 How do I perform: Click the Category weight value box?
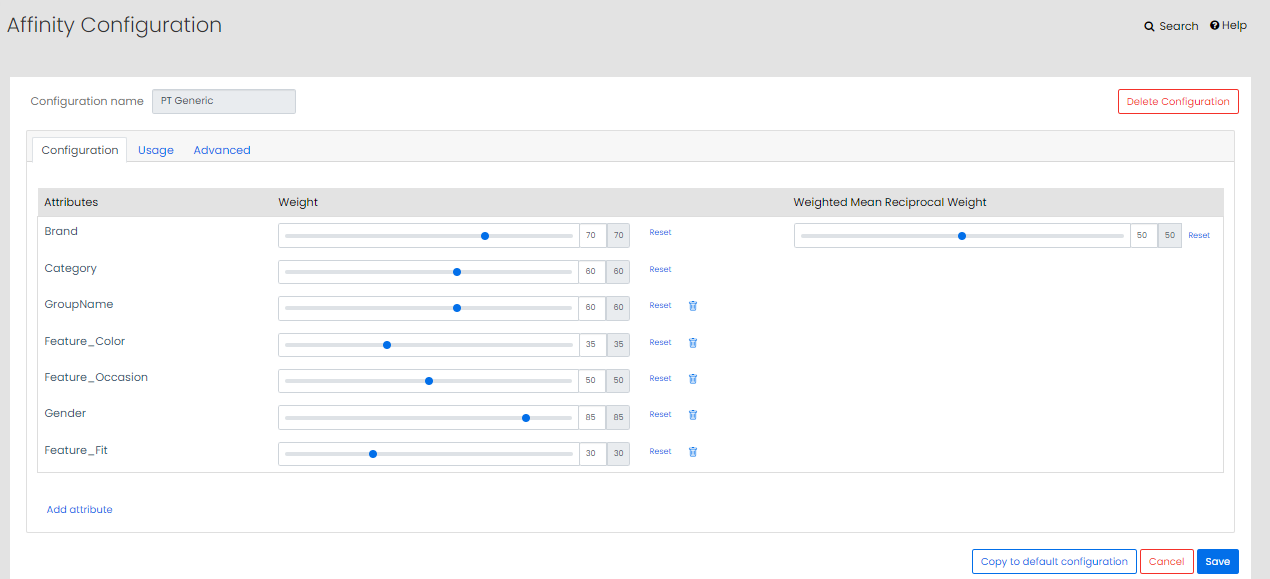click(592, 272)
